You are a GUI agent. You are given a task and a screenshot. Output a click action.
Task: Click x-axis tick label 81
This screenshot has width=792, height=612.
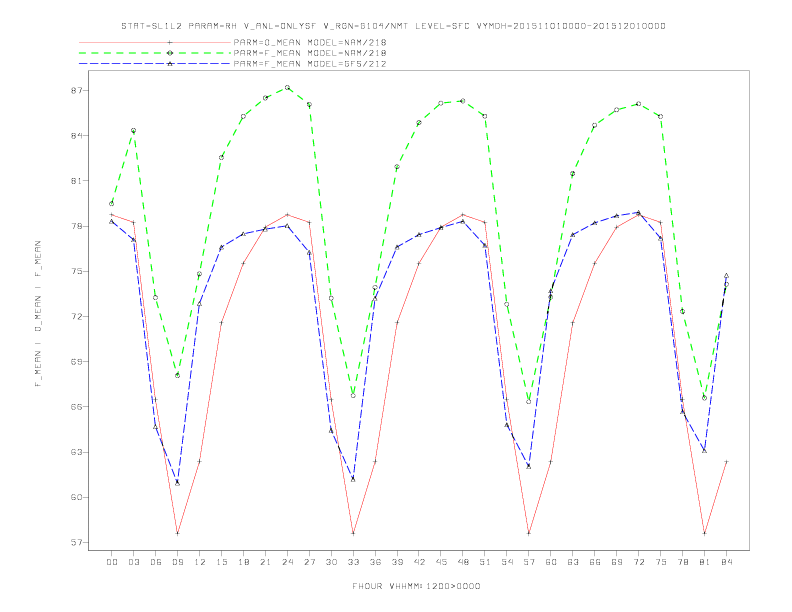tap(705, 562)
